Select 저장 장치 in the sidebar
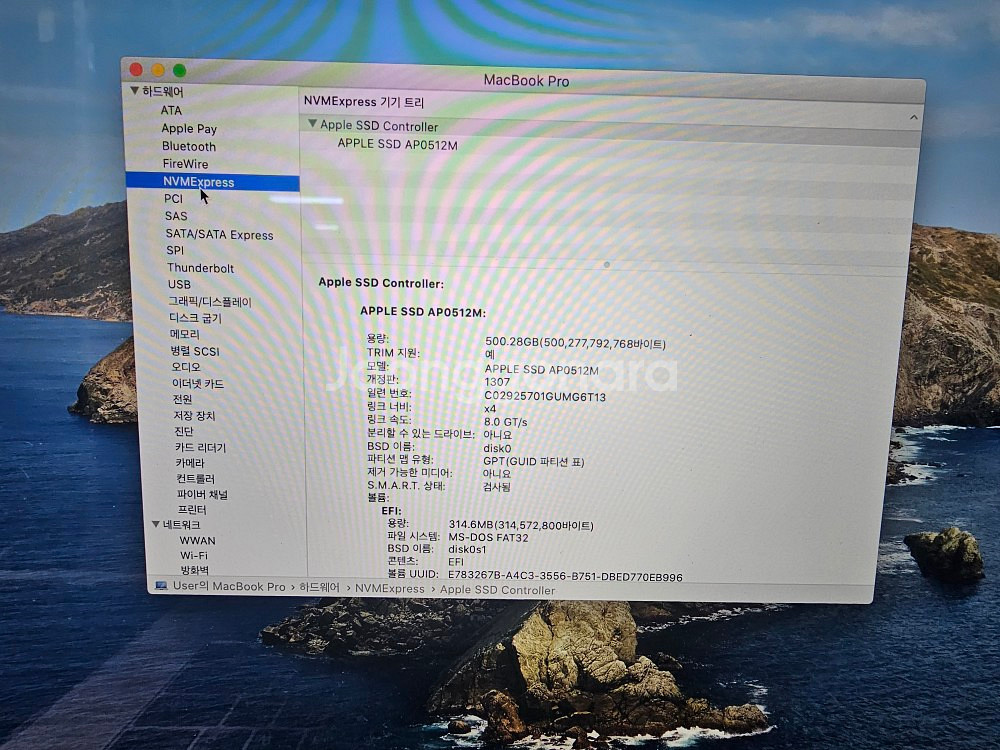The image size is (1000, 750). [x=195, y=415]
